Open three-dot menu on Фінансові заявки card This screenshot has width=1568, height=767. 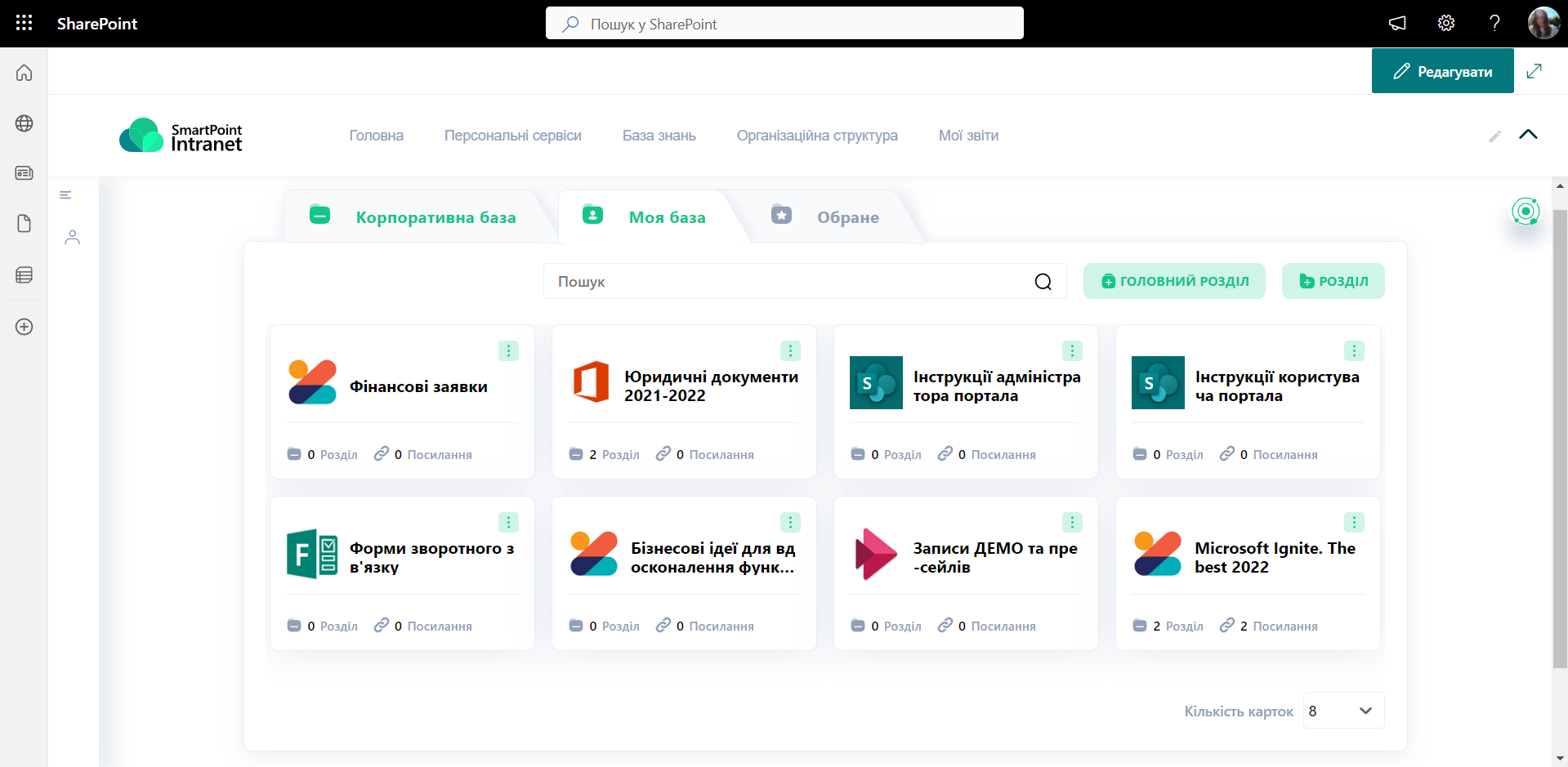[508, 350]
